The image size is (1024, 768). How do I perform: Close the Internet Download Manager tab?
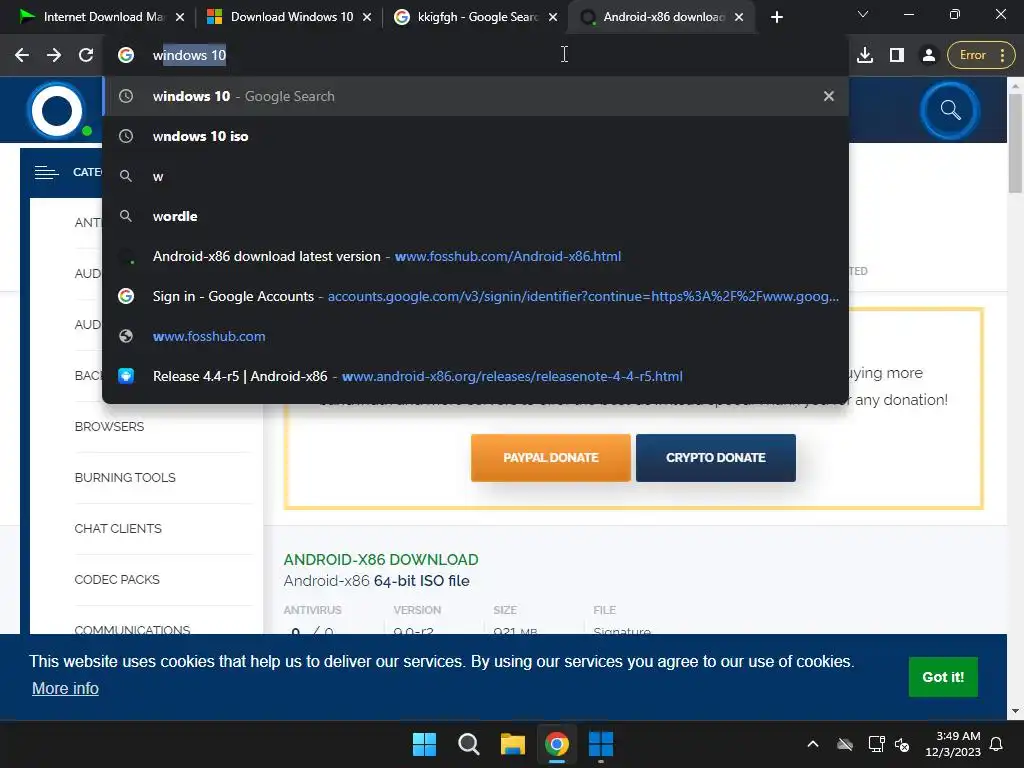tap(180, 17)
